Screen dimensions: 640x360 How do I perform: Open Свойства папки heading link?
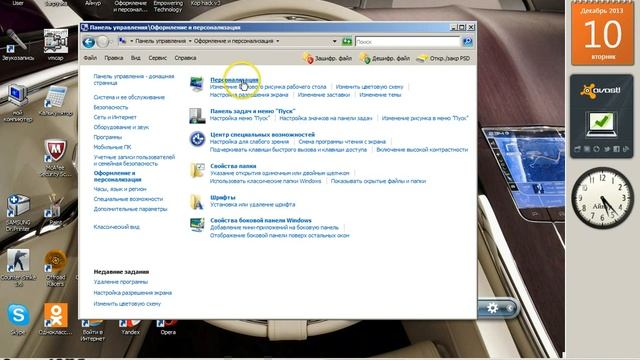[233, 166]
